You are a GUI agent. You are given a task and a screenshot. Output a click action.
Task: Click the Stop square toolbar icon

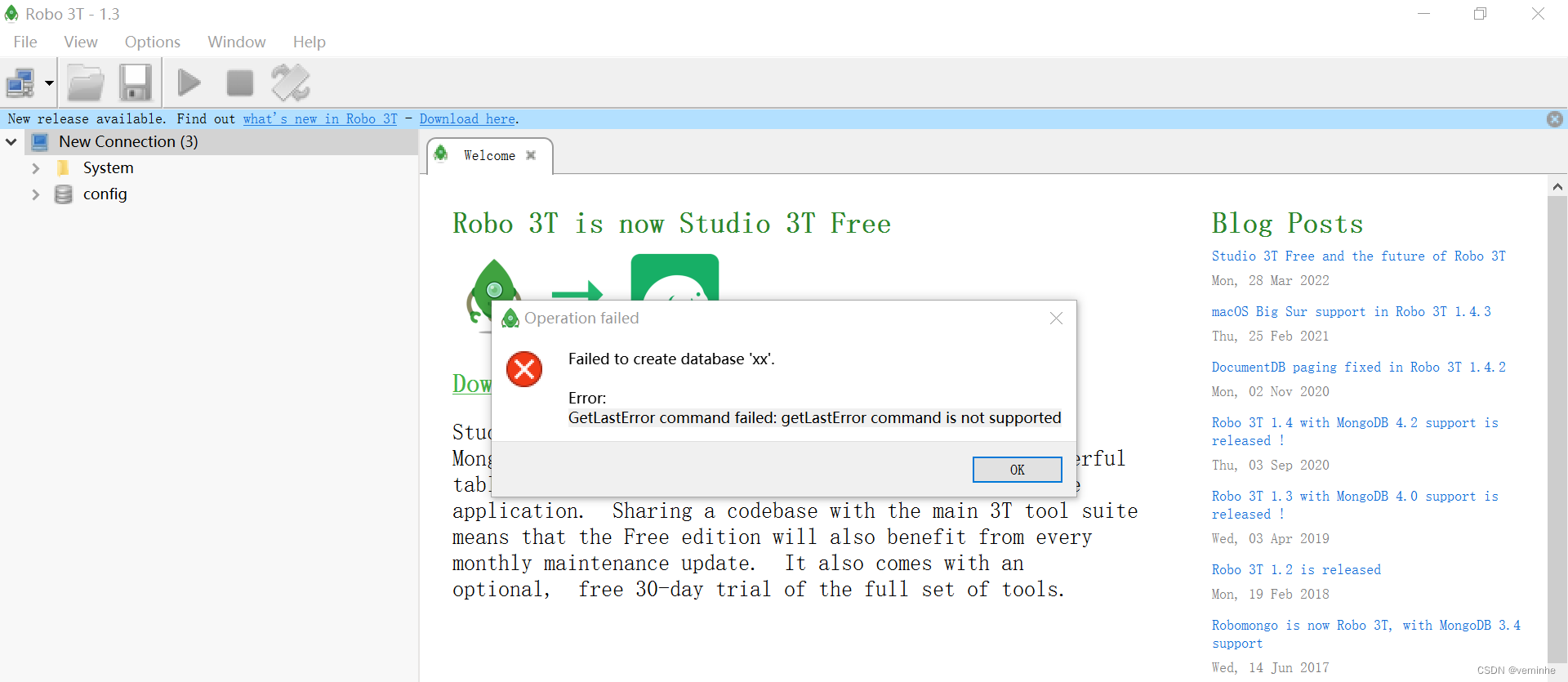click(x=239, y=82)
